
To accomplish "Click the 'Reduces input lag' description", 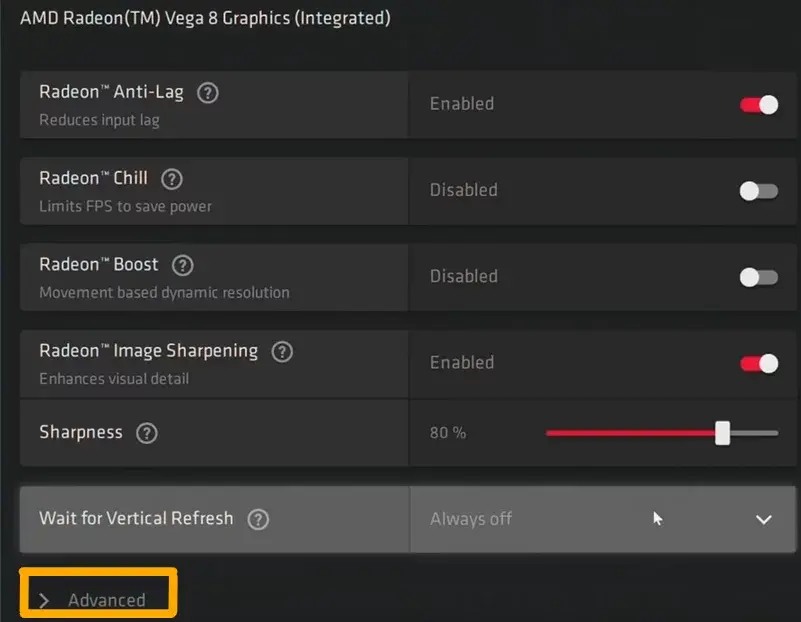I will tap(100, 120).
